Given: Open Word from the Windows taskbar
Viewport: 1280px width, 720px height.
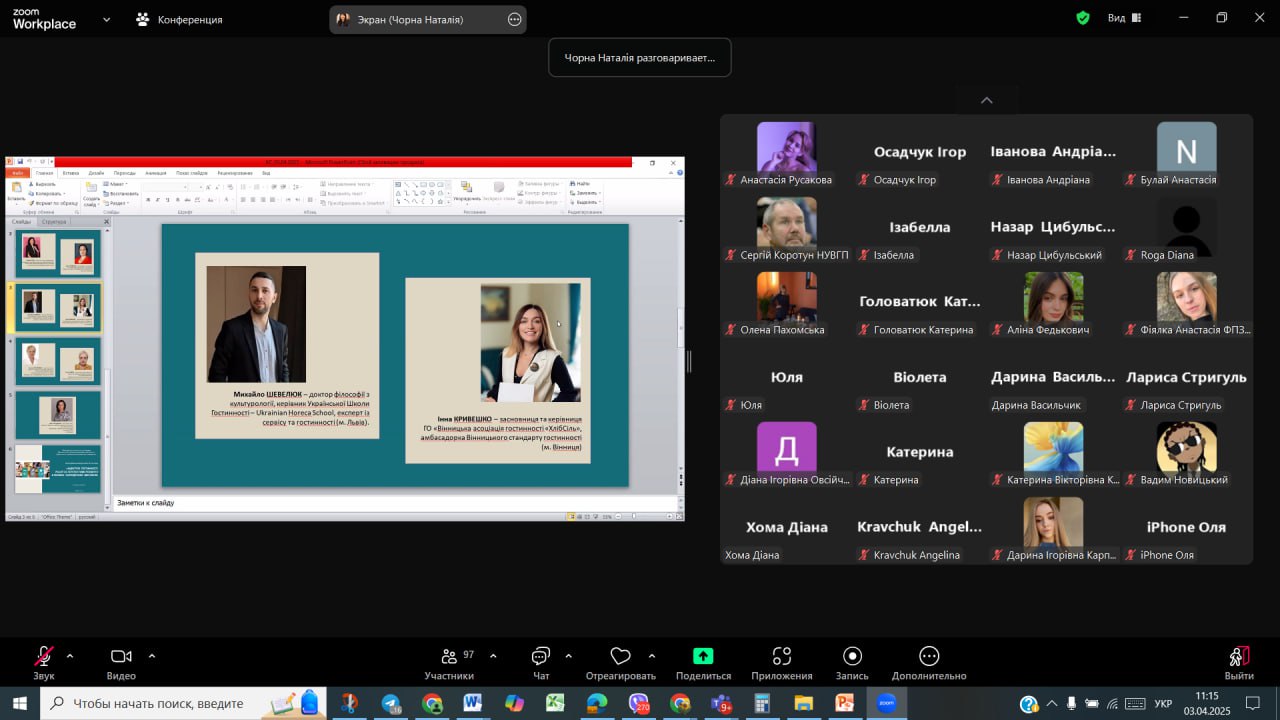Looking at the screenshot, I should [x=472, y=703].
